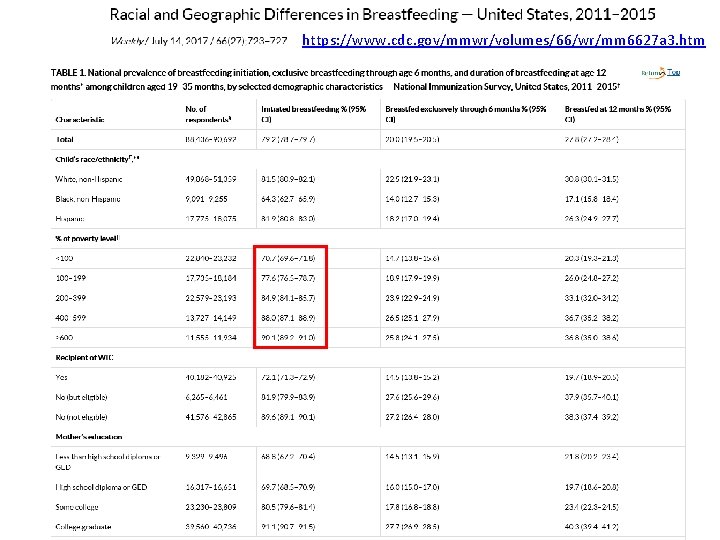Image resolution: width=720 pixels, height=540 pixels.
Task: Click the Hispanic row's respondents count
Action: (x=211, y=219)
